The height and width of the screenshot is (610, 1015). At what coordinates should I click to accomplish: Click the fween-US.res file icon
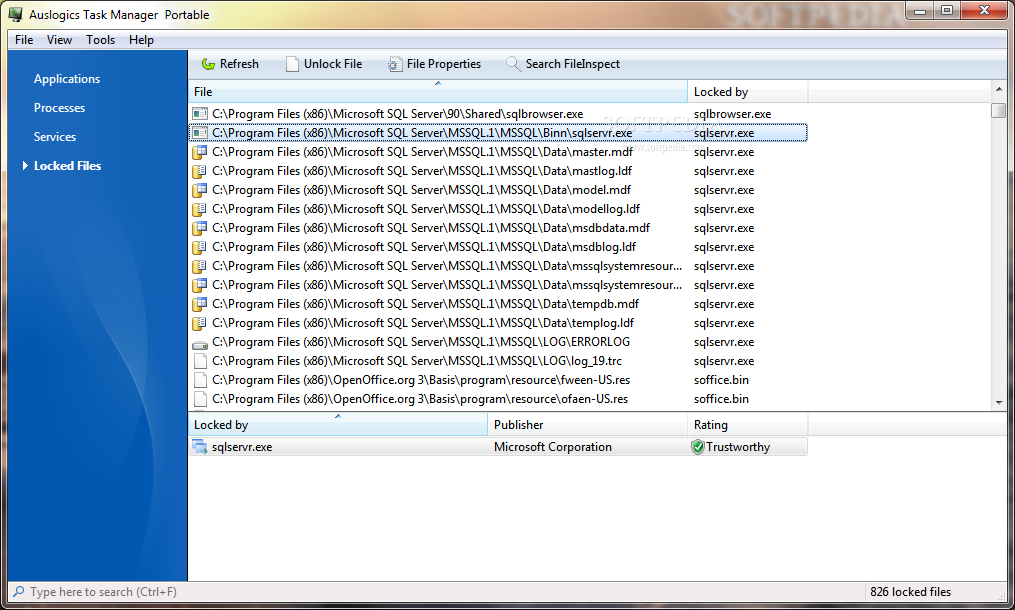click(200, 380)
